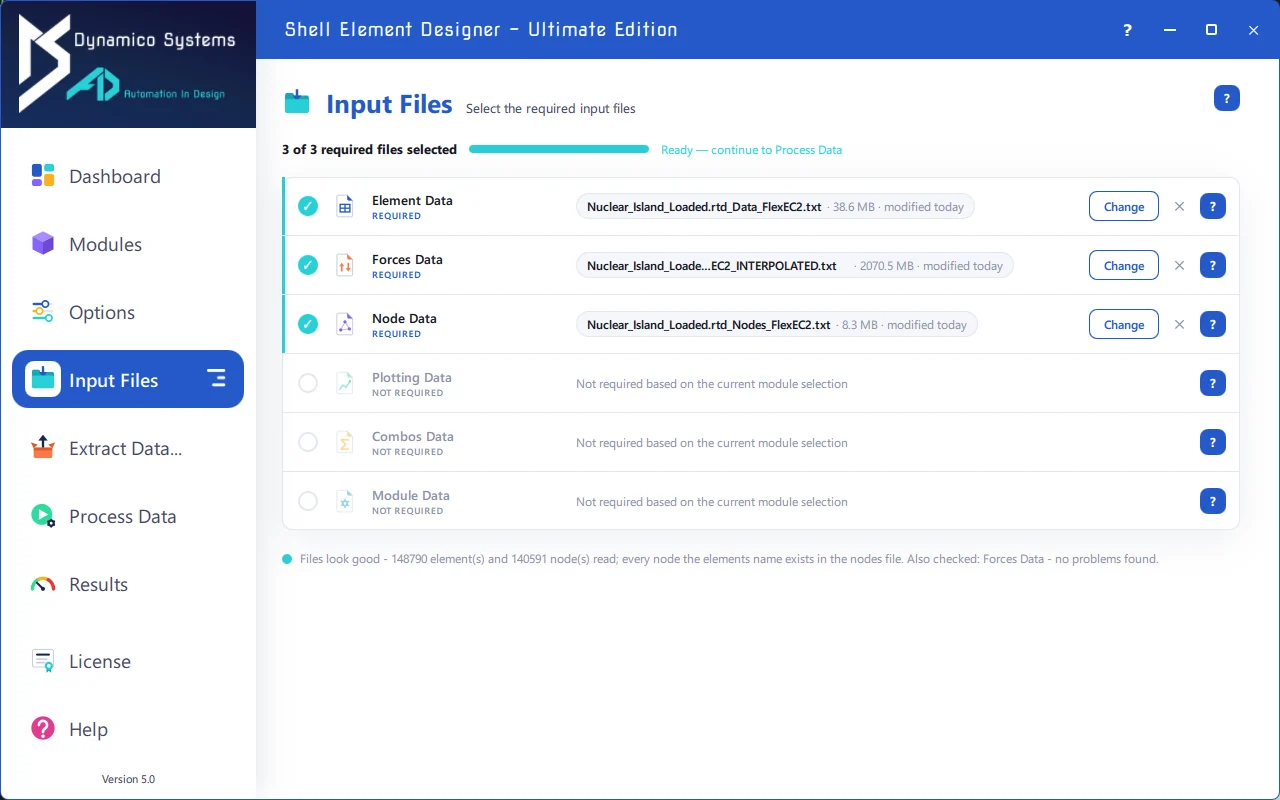This screenshot has height=800, width=1280.
Task: Open help for the Node Data row
Action: 1212,325
